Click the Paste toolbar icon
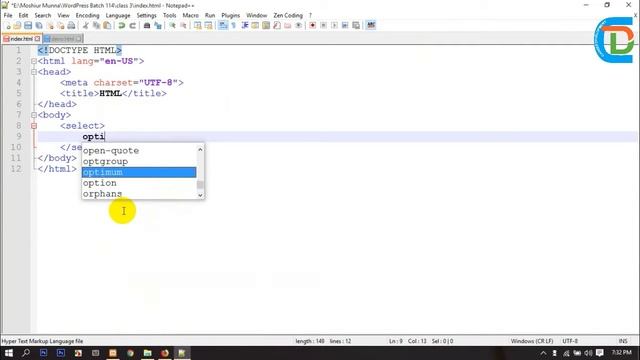This screenshot has height=360, width=640. pos(107,25)
